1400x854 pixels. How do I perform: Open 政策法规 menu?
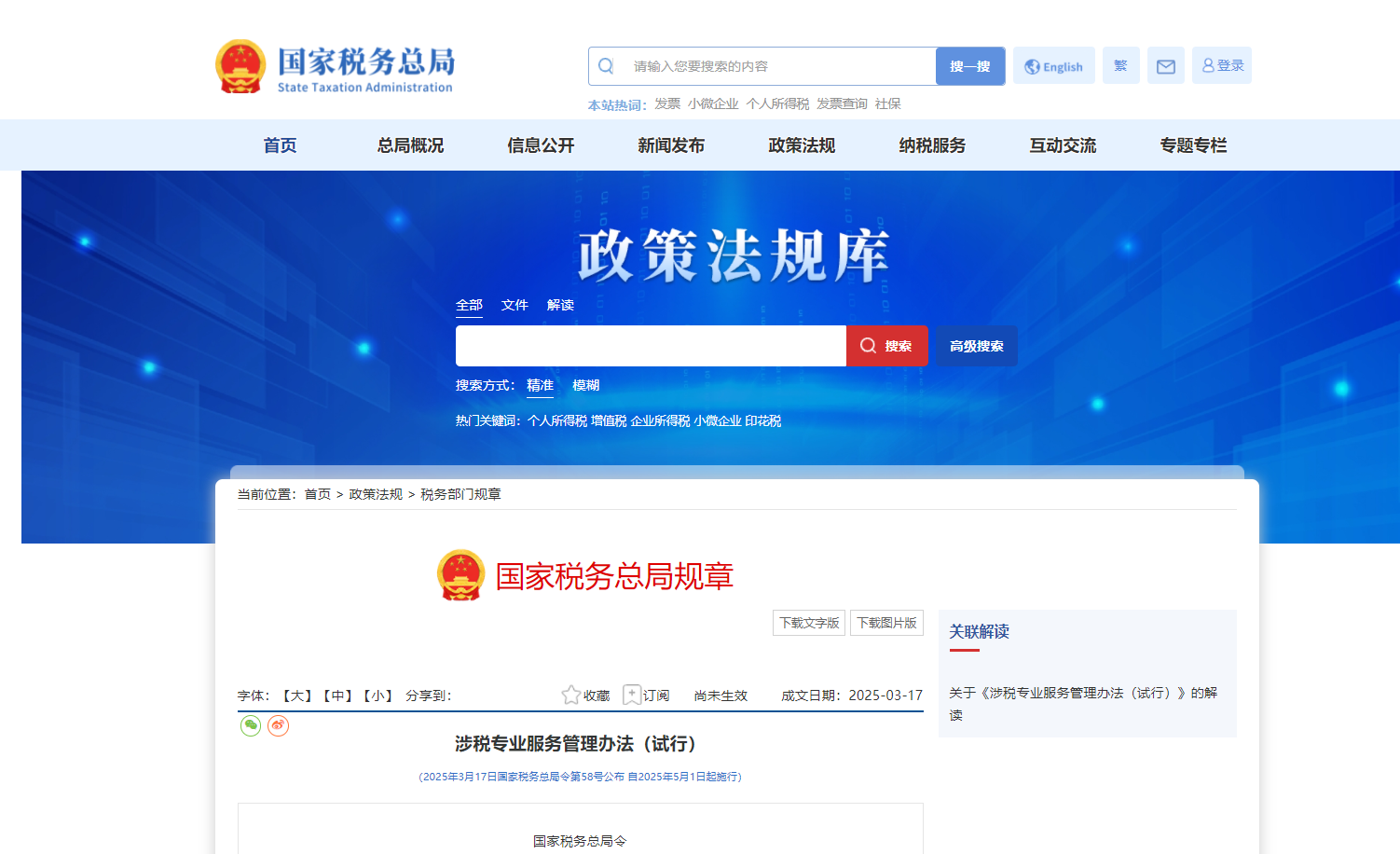(x=802, y=145)
